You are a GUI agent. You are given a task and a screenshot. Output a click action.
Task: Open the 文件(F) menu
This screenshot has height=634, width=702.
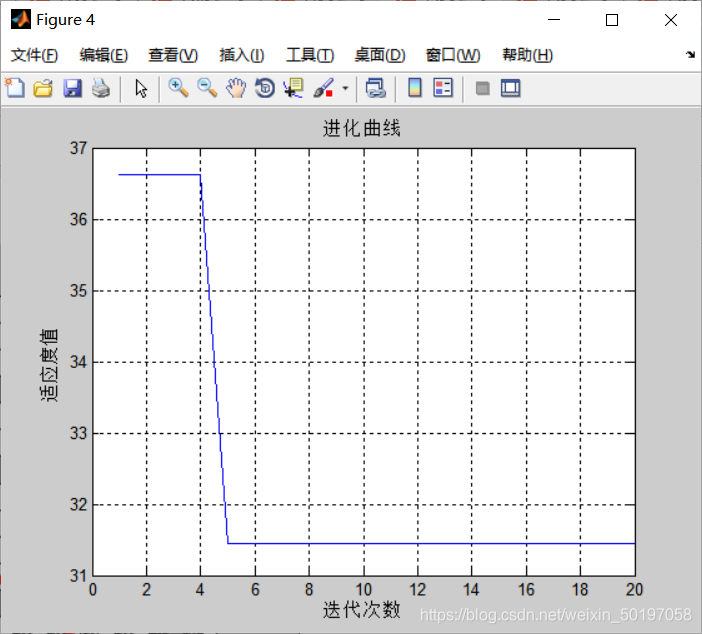pyautogui.click(x=34, y=55)
